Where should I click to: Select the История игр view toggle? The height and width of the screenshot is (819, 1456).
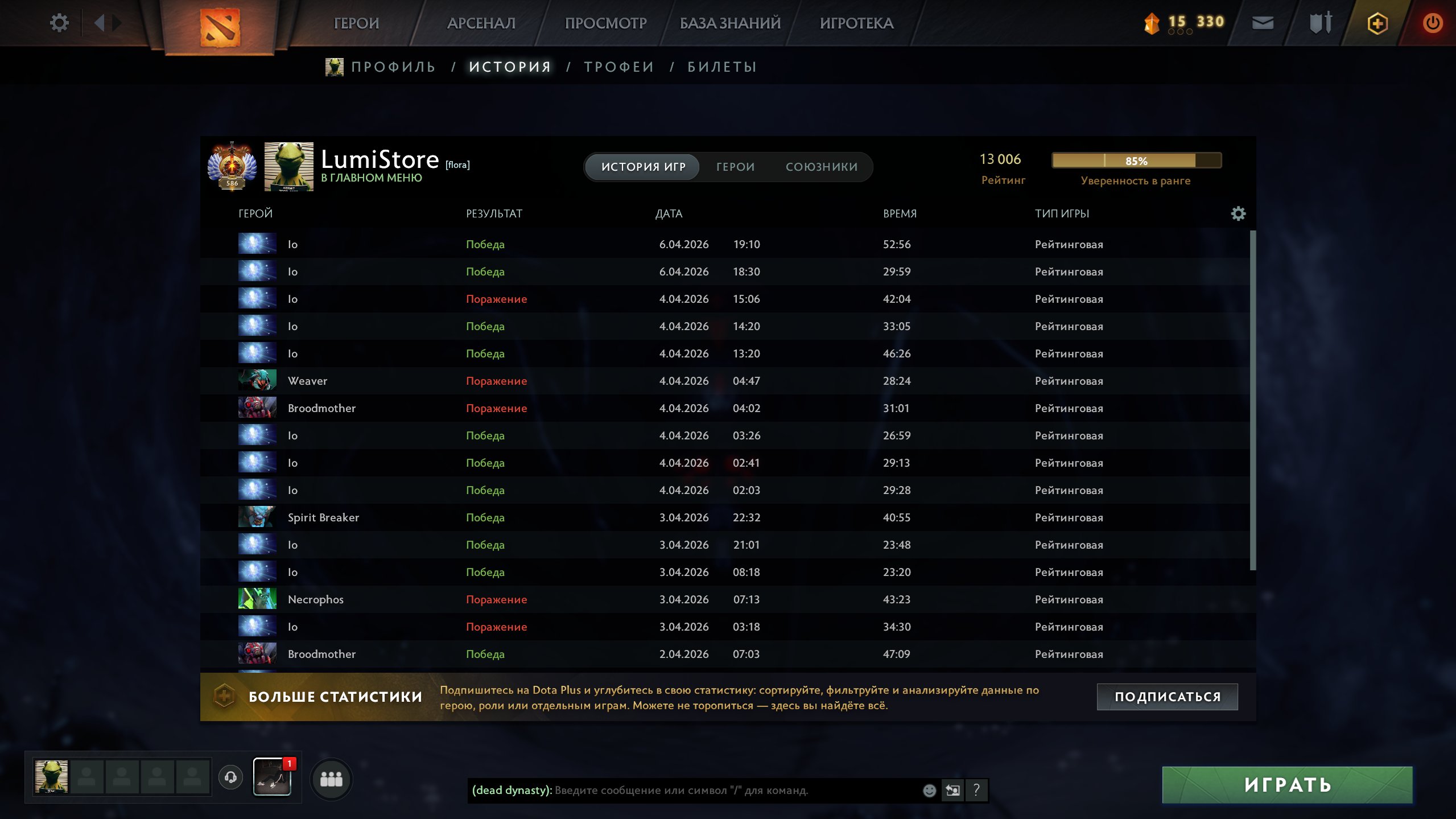tap(643, 167)
